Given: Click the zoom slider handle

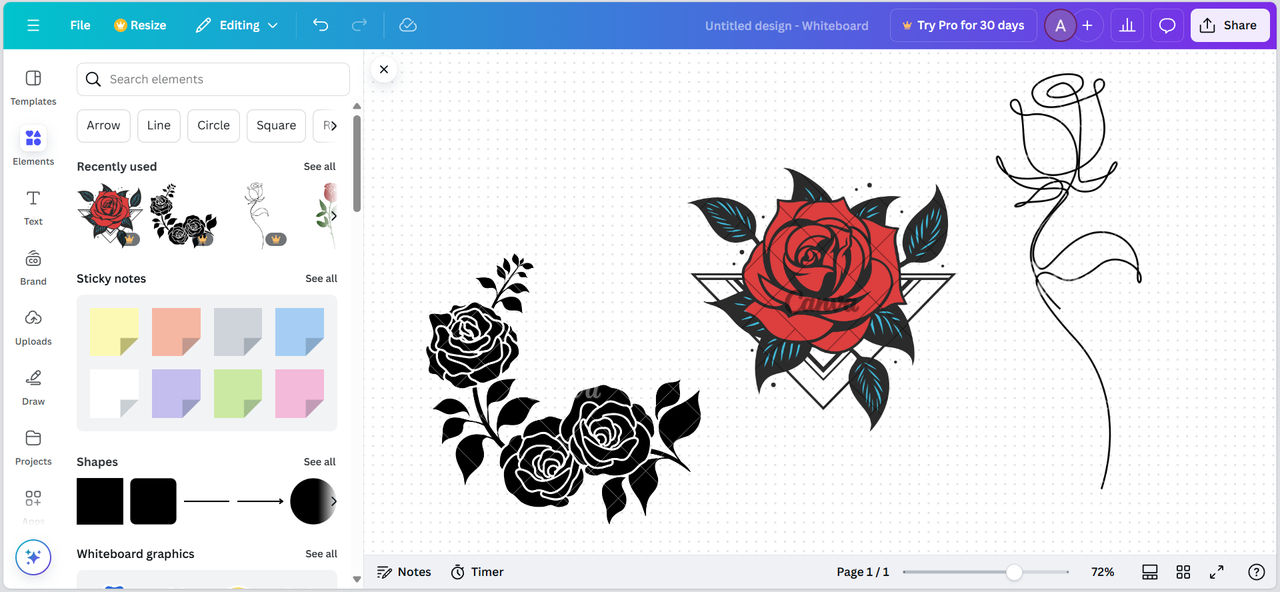Looking at the screenshot, I should click(x=1014, y=572).
